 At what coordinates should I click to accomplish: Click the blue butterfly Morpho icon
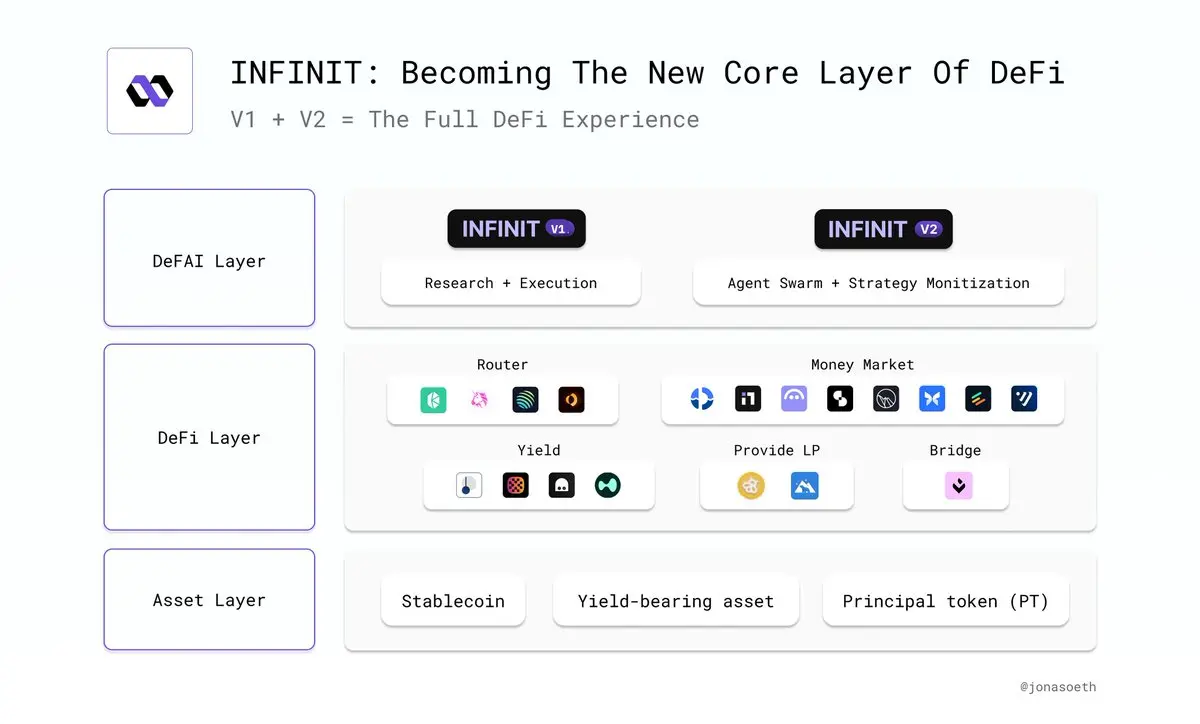pos(932,399)
